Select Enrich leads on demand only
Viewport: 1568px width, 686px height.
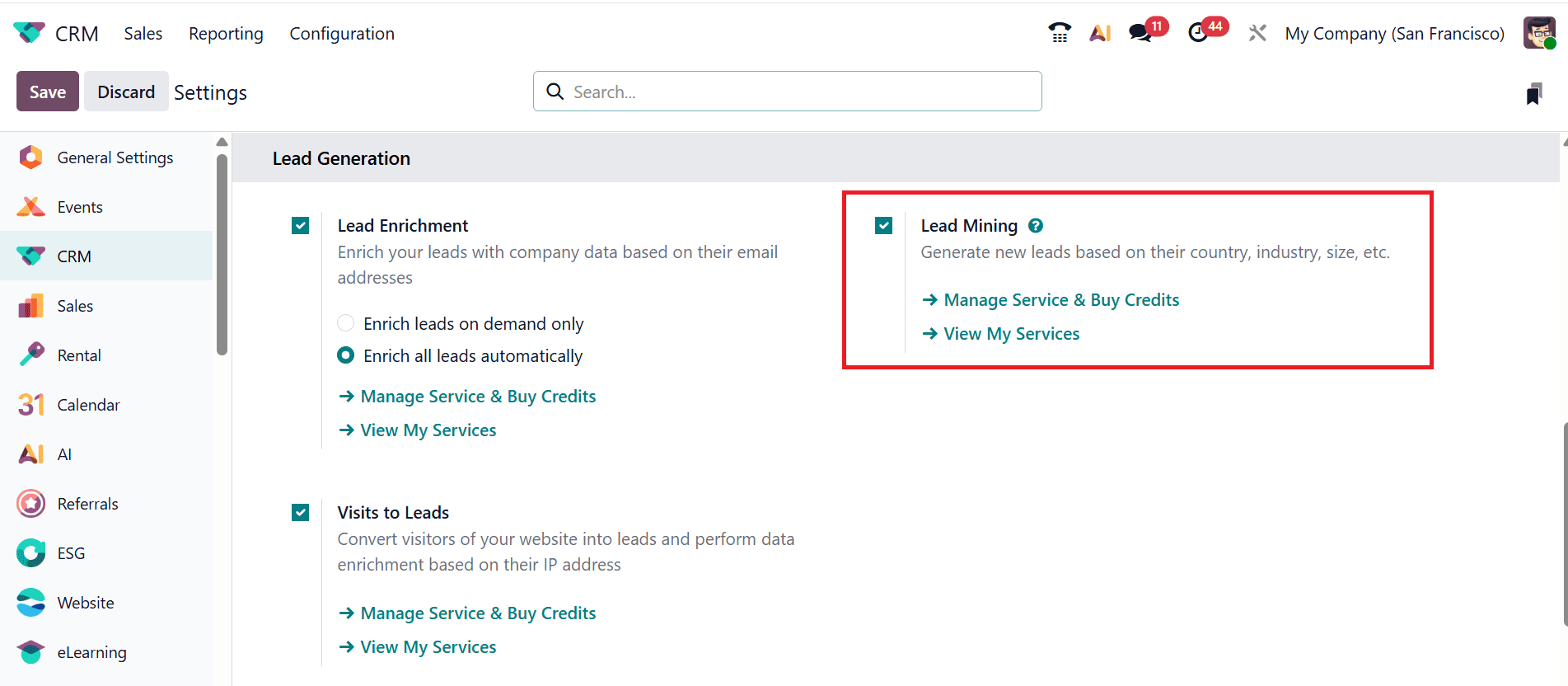coord(346,323)
